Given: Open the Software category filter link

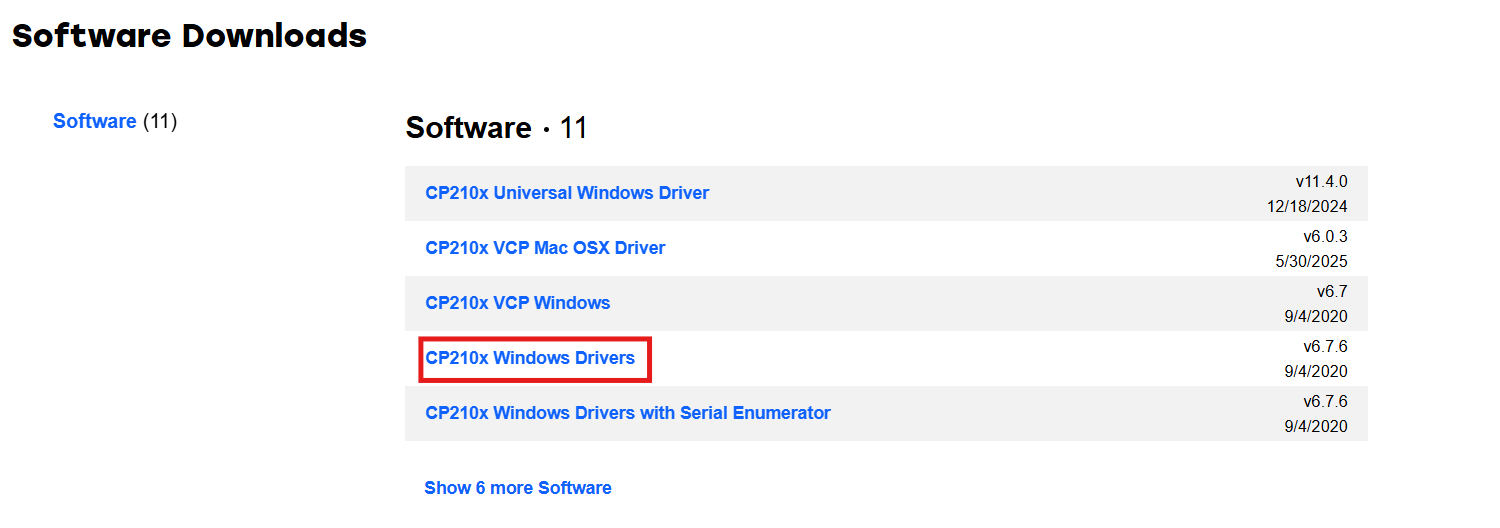Looking at the screenshot, I should [94, 121].
